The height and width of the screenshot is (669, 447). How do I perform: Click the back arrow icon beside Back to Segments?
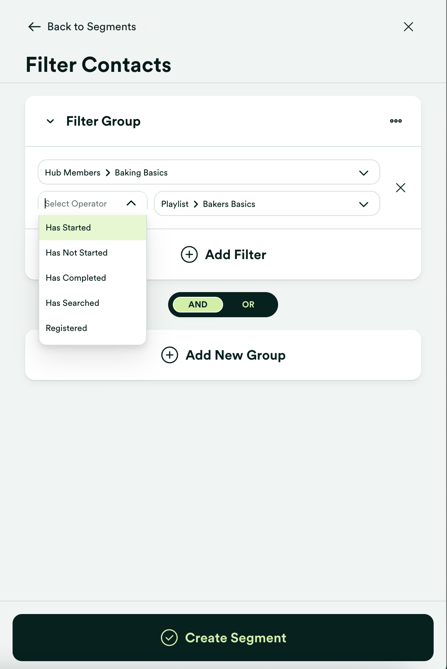tap(34, 27)
